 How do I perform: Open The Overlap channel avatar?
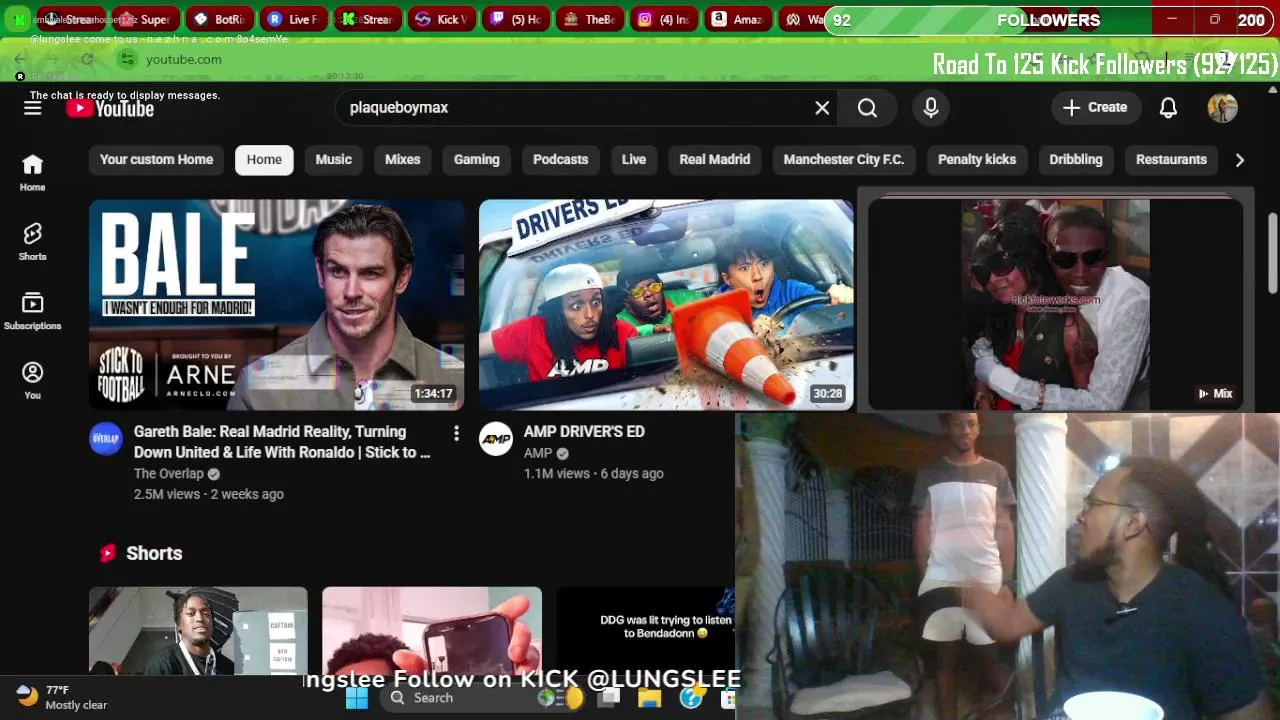106,439
